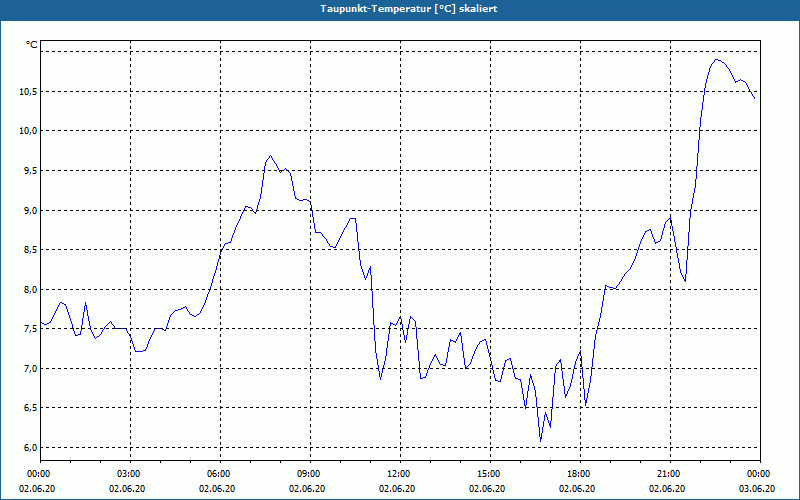Select the 7,0 y-axis label
Image resolution: width=800 pixels, height=500 pixels.
click(31, 368)
